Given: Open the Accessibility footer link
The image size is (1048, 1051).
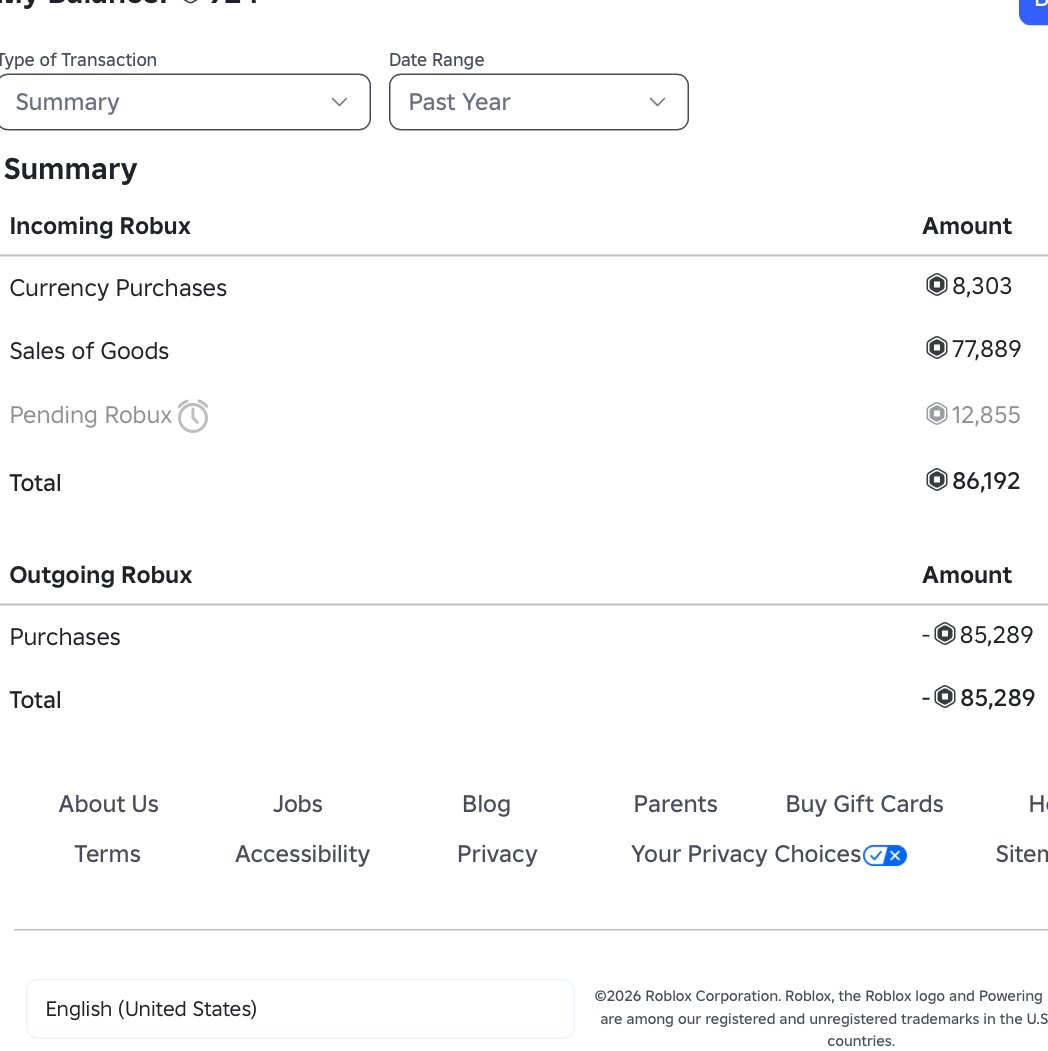Looking at the screenshot, I should pyautogui.click(x=302, y=855).
